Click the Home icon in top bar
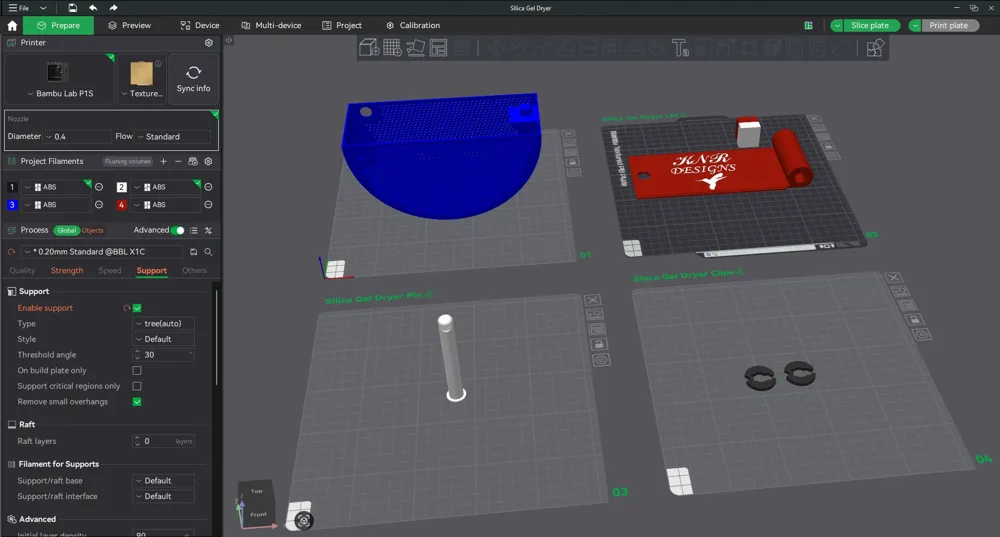Image resolution: width=1000 pixels, height=537 pixels. click(12, 26)
